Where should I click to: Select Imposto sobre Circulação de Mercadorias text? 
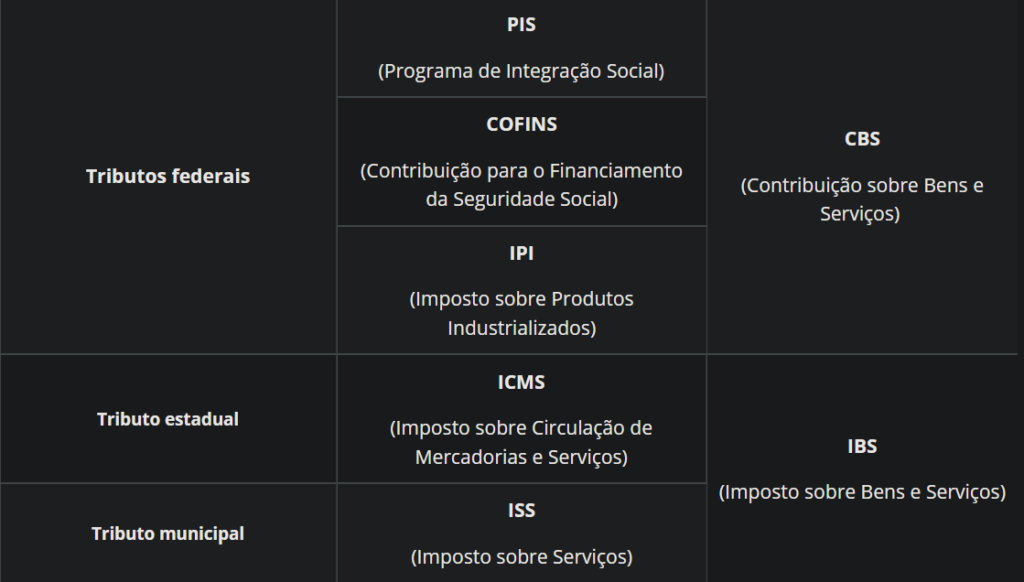pyautogui.click(x=521, y=442)
